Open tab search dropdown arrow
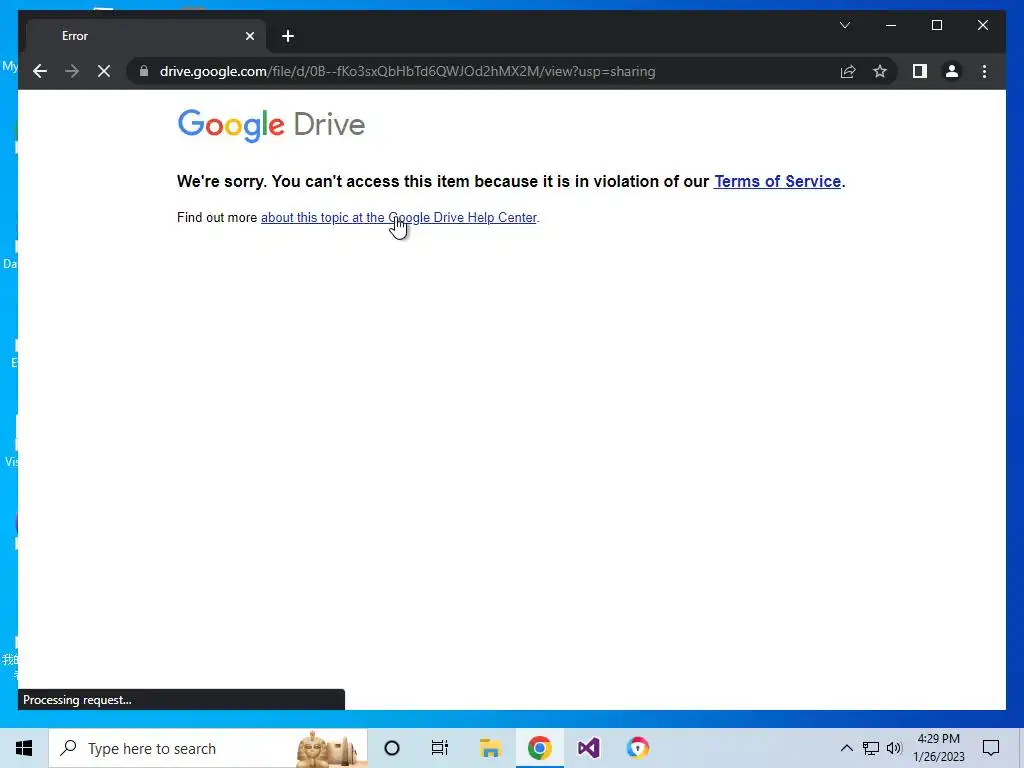Viewport: 1024px width, 768px height. coord(844,25)
